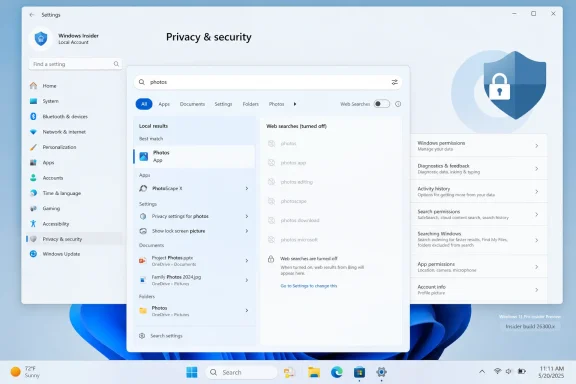The width and height of the screenshot is (576, 384).
Task: Click the search box containing photos
Action: pyautogui.click(x=268, y=82)
